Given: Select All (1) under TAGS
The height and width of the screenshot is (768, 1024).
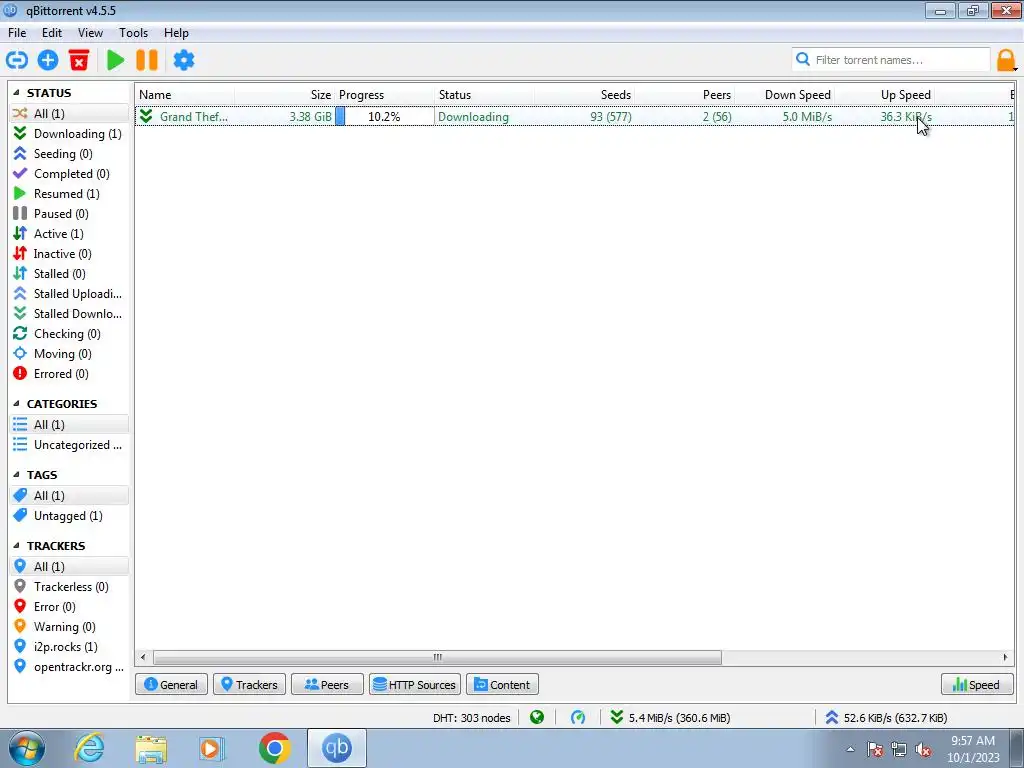Looking at the screenshot, I should coord(68,496).
